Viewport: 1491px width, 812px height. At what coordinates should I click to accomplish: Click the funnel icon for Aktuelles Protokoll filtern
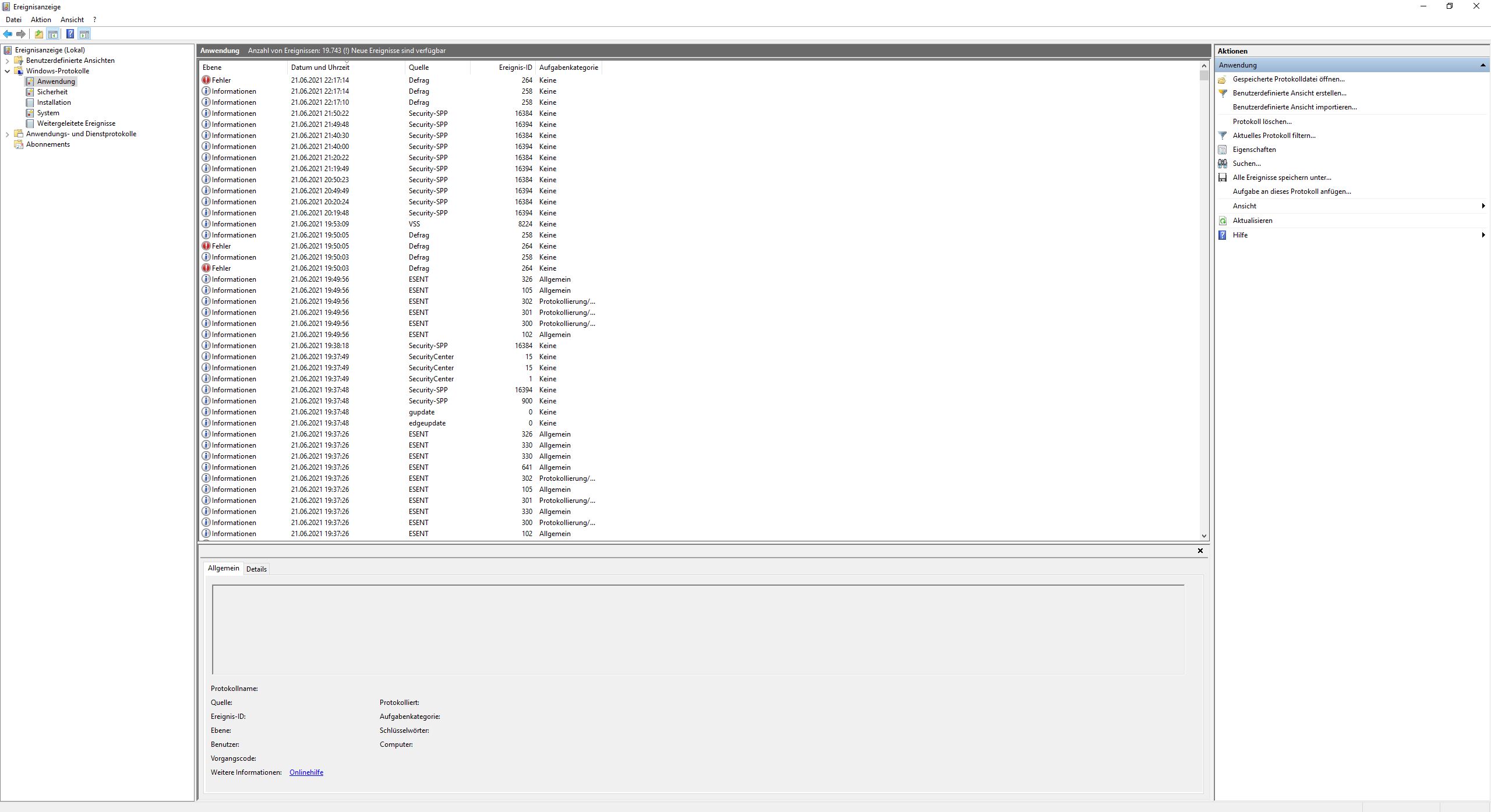click(1223, 136)
